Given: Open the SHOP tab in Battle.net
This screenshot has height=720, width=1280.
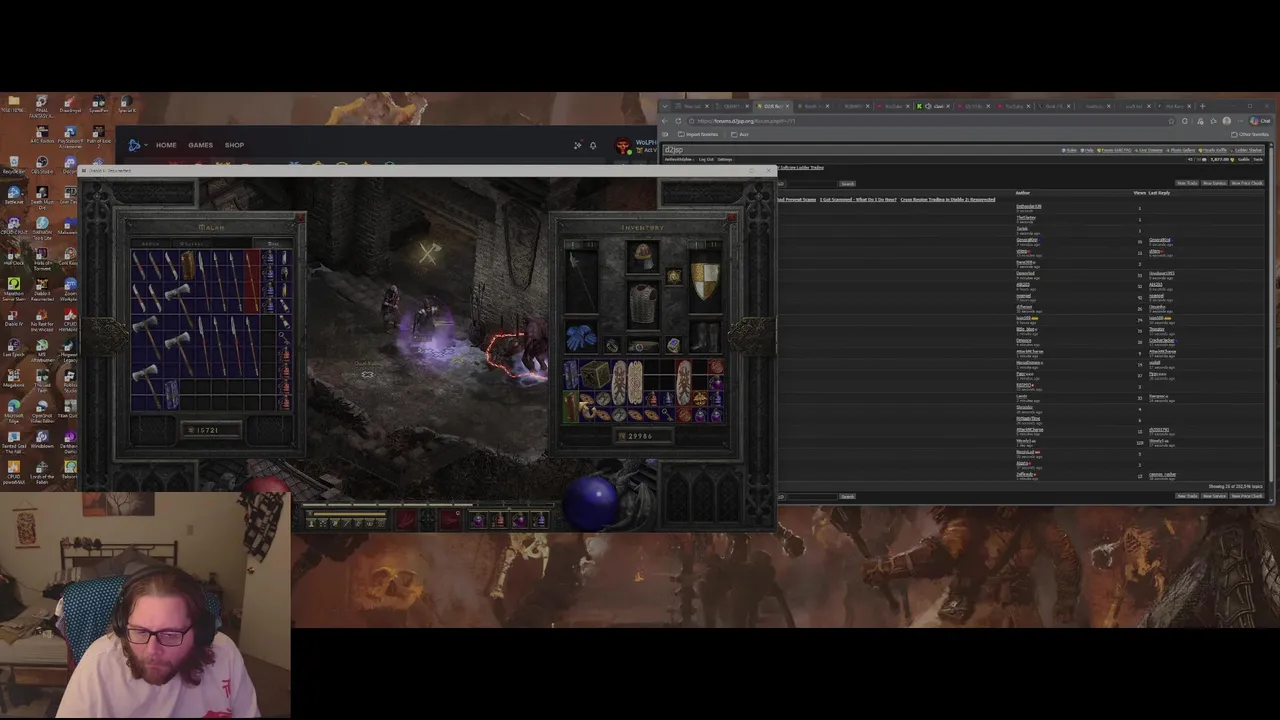Looking at the screenshot, I should click(x=234, y=145).
